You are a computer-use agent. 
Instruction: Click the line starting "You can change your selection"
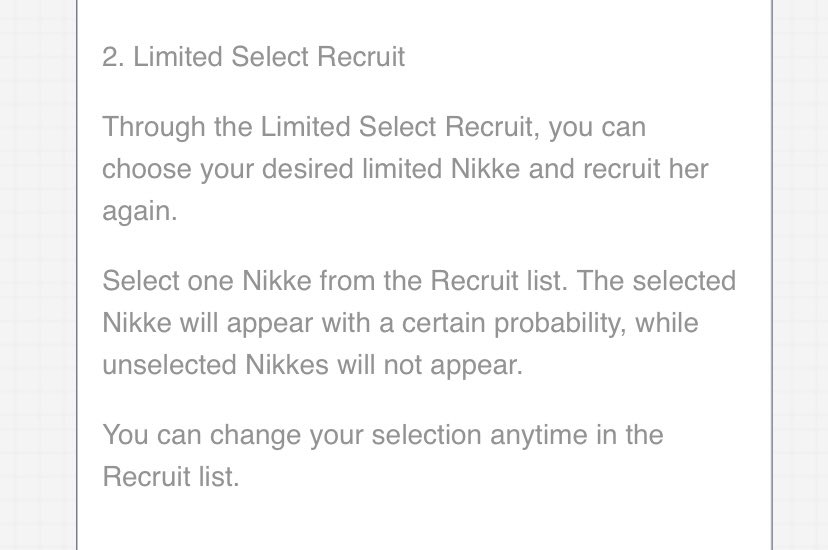[x=383, y=435]
